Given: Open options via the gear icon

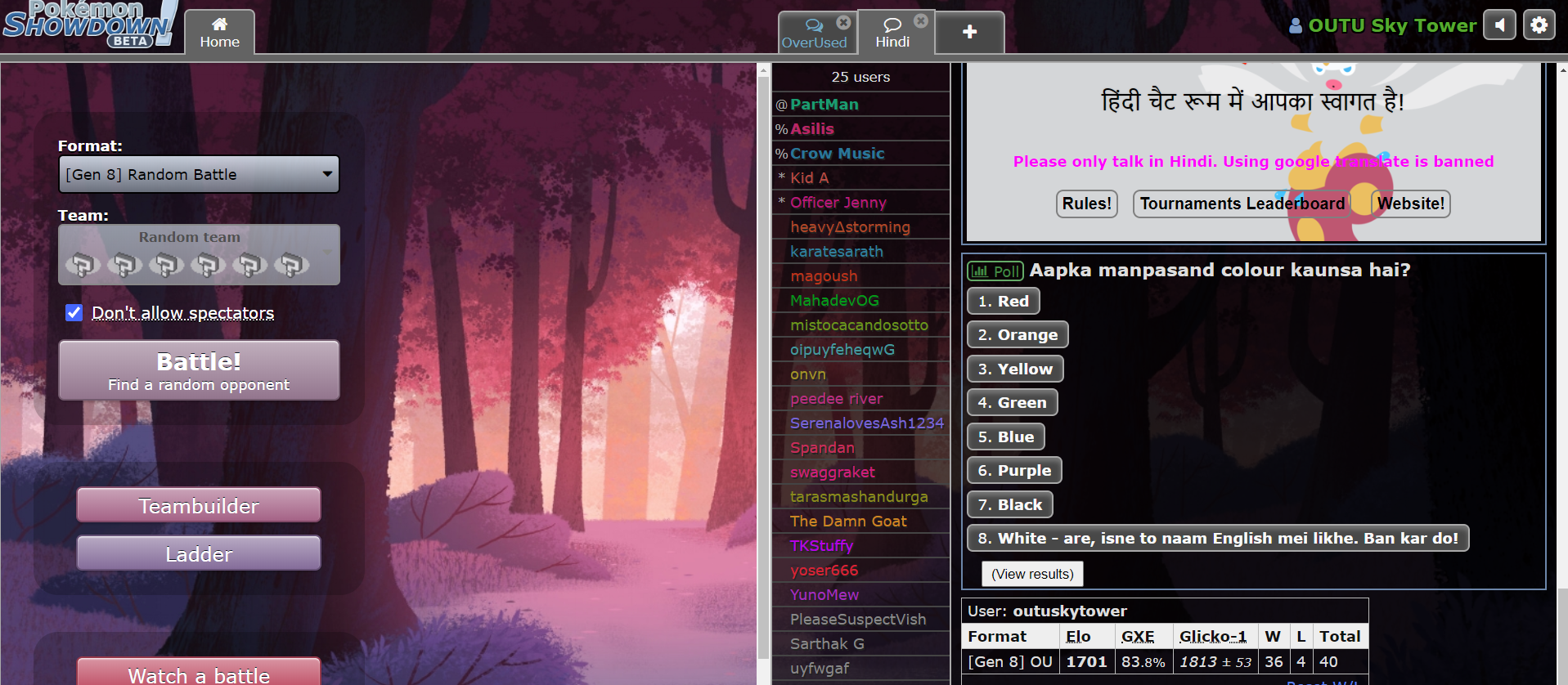Looking at the screenshot, I should pos(1539,25).
